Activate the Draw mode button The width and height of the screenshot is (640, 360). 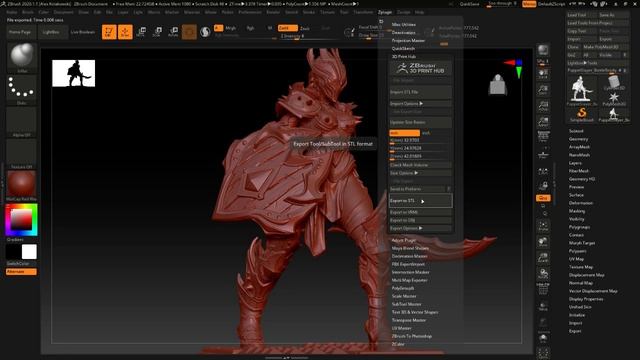pos(125,31)
